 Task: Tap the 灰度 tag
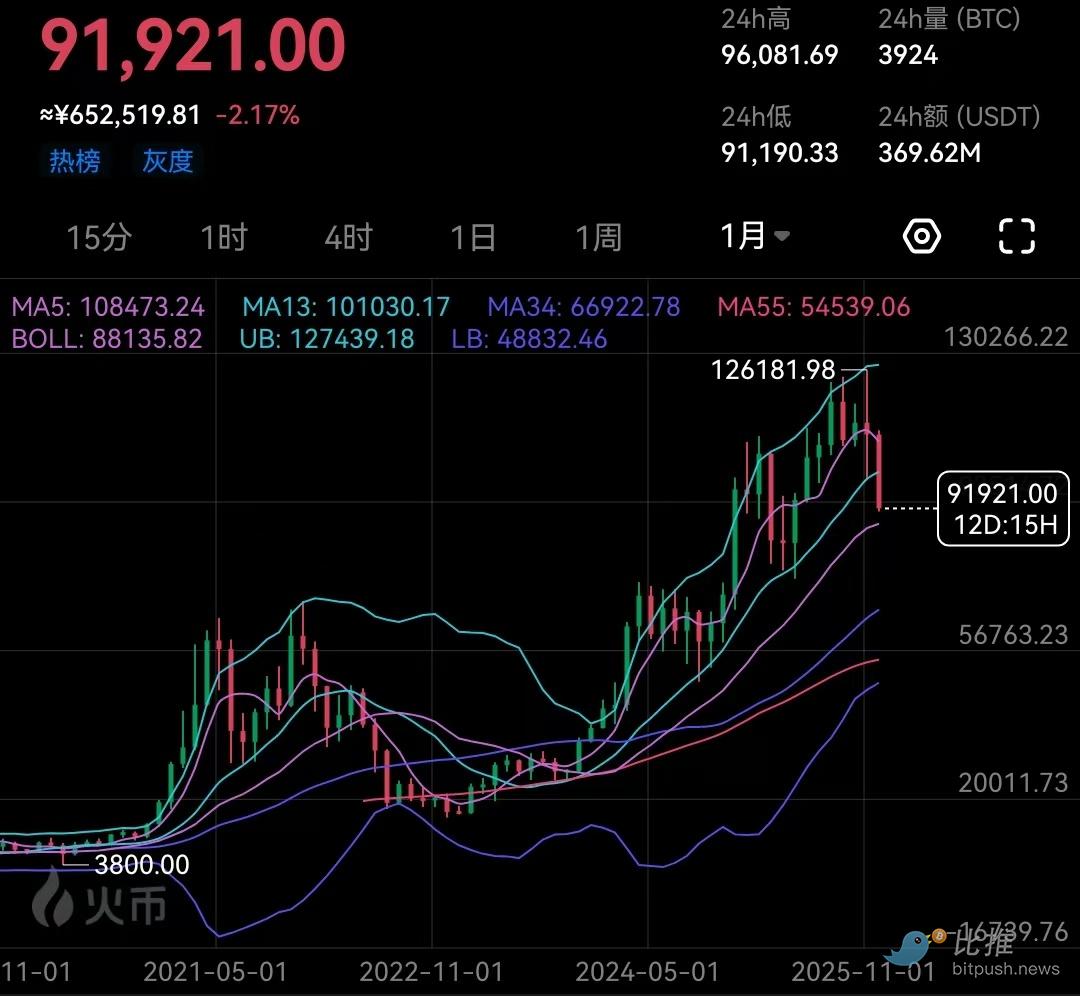point(167,161)
